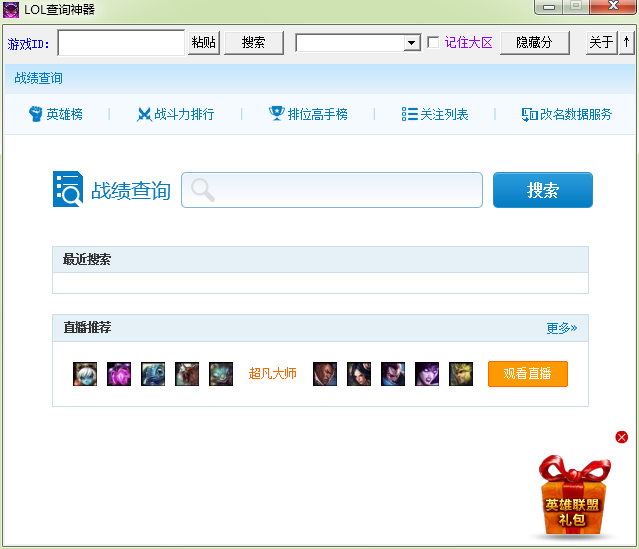Image resolution: width=639 pixels, height=549 pixels.
Task: Select the fourth brown champion avatar
Action: (187, 374)
